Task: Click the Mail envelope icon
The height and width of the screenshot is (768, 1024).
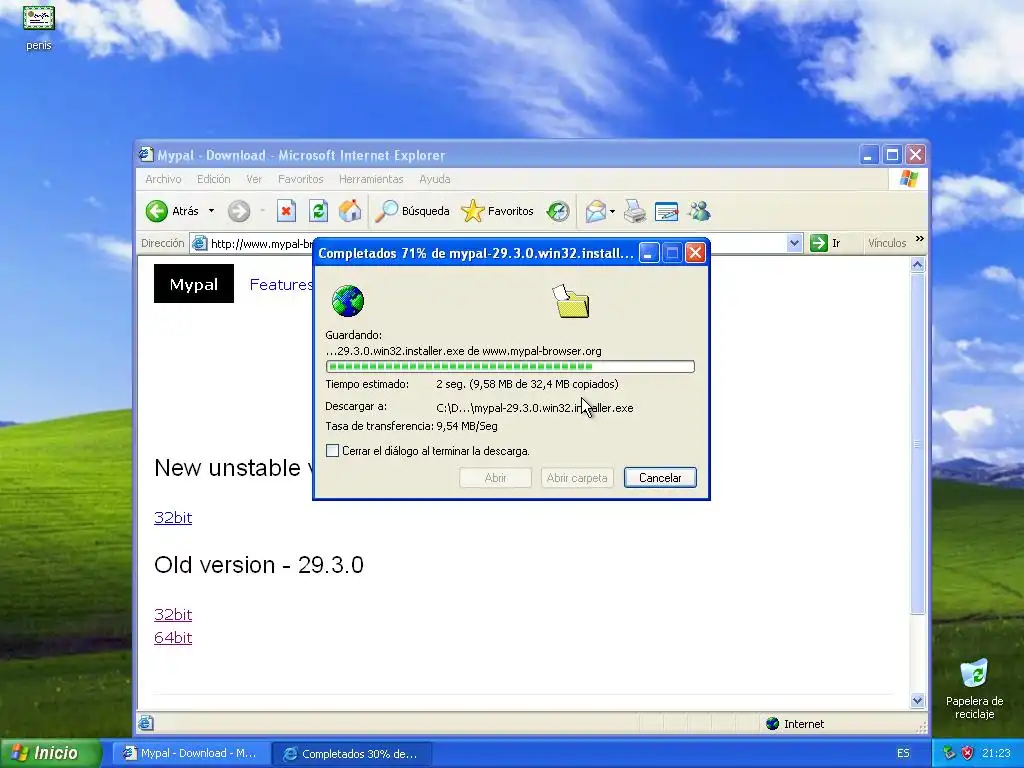Action: coord(596,211)
